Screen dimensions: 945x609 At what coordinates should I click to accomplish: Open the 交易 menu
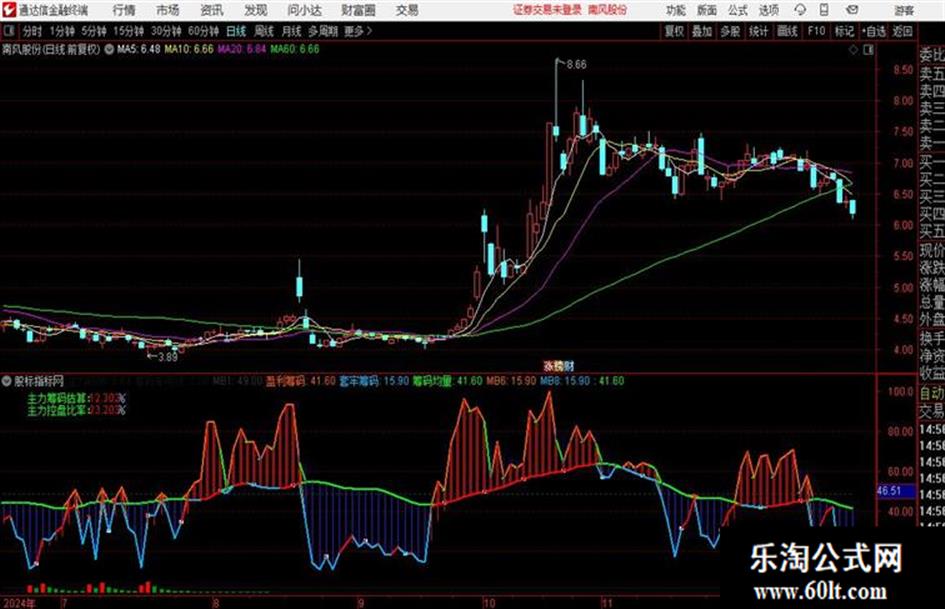(x=407, y=10)
